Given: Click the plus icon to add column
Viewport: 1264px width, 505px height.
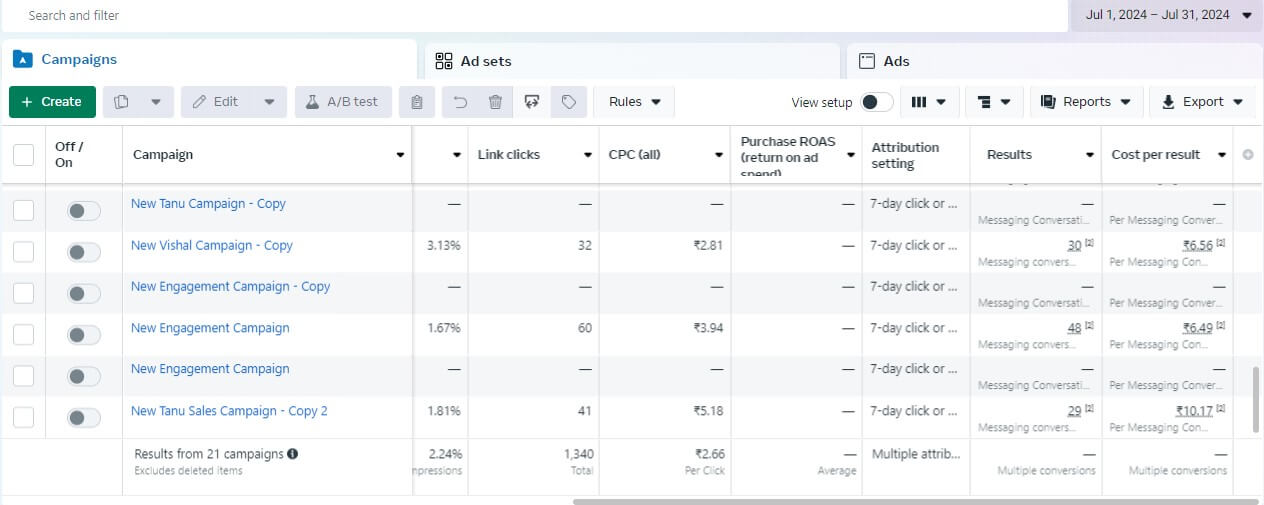Looking at the screenshot, I should point(1247,155).
